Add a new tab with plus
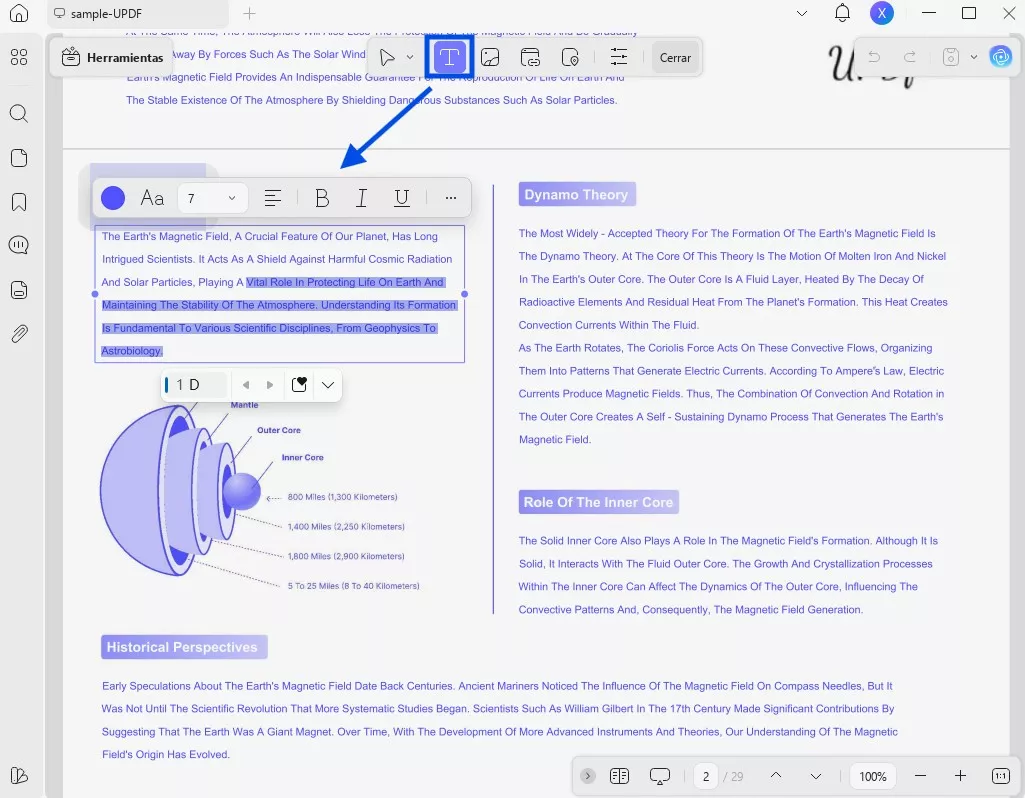This screenshot has height=798, width=1025. tap(249, 13)
